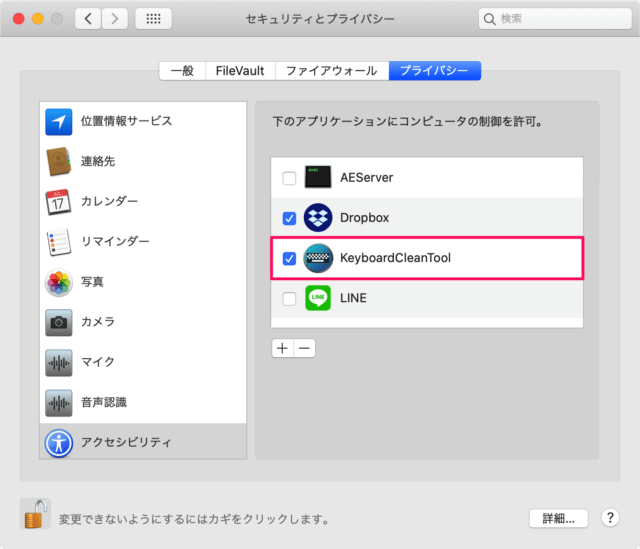Image resolution: width=640 pixels, height=549 pixels.
Task: Choose the リマインダー list icon
Action: point(59,242)
